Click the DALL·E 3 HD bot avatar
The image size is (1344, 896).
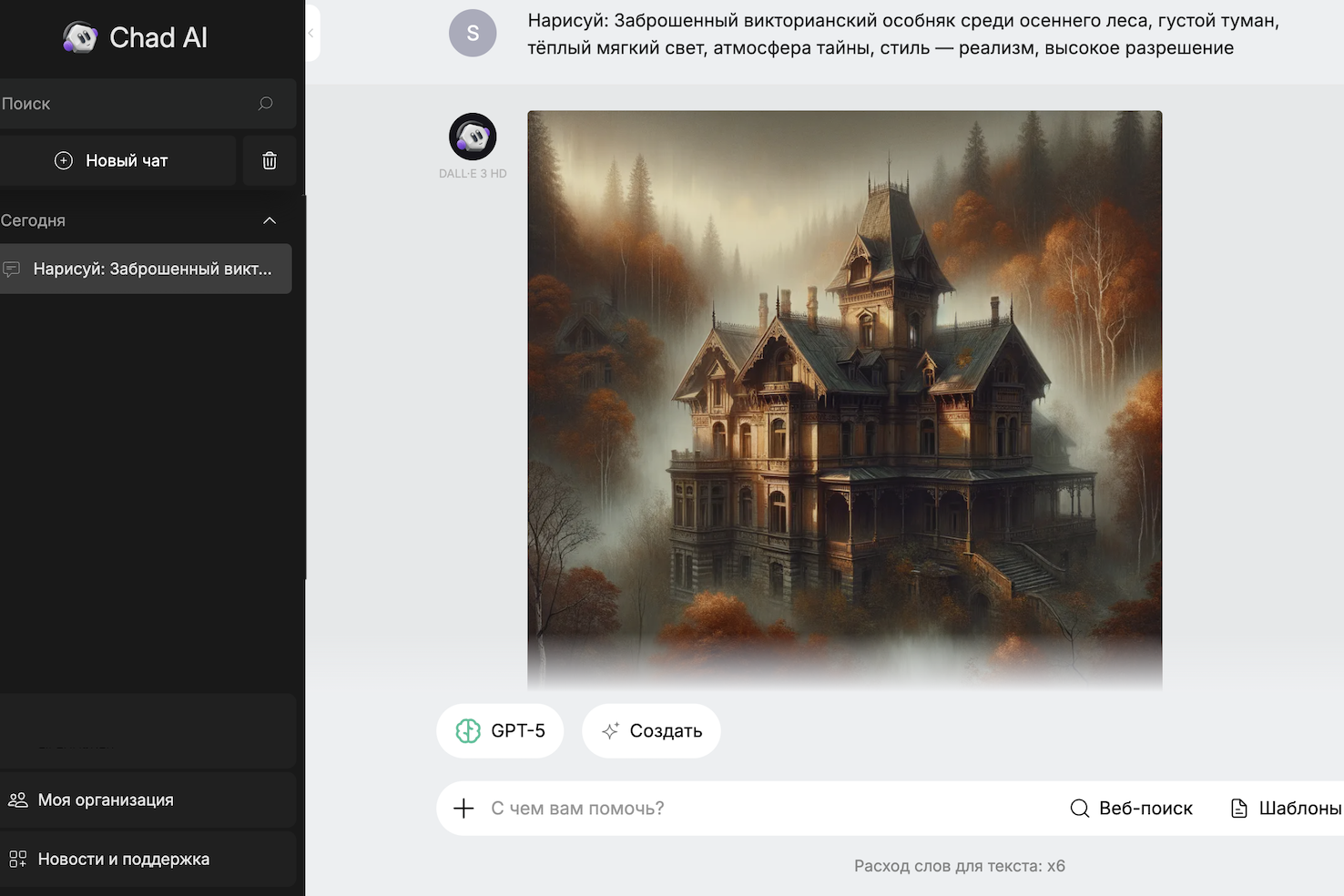coord(473,137)
